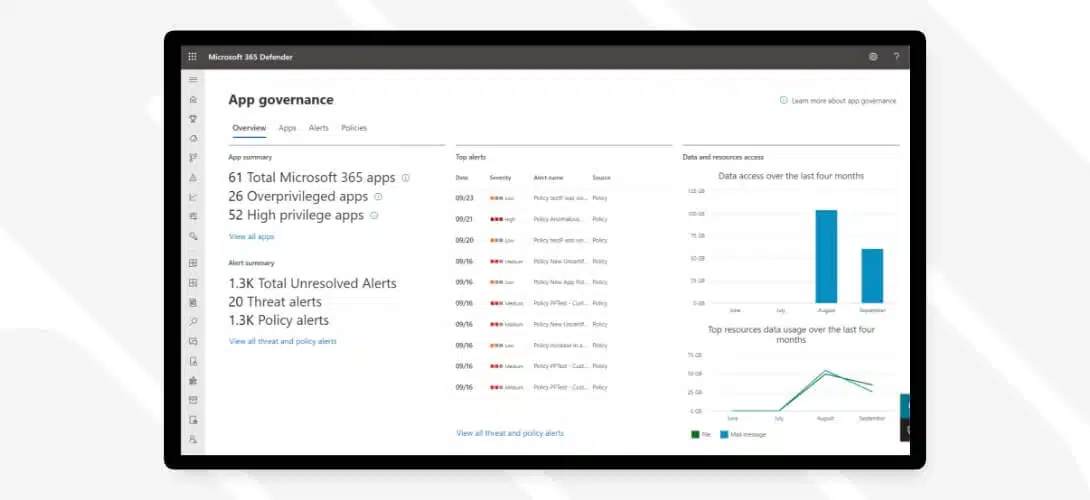Click info icon beside Overprivileged apps
The width and height of the screenshot is (1090, 500).
click(378, 197)
